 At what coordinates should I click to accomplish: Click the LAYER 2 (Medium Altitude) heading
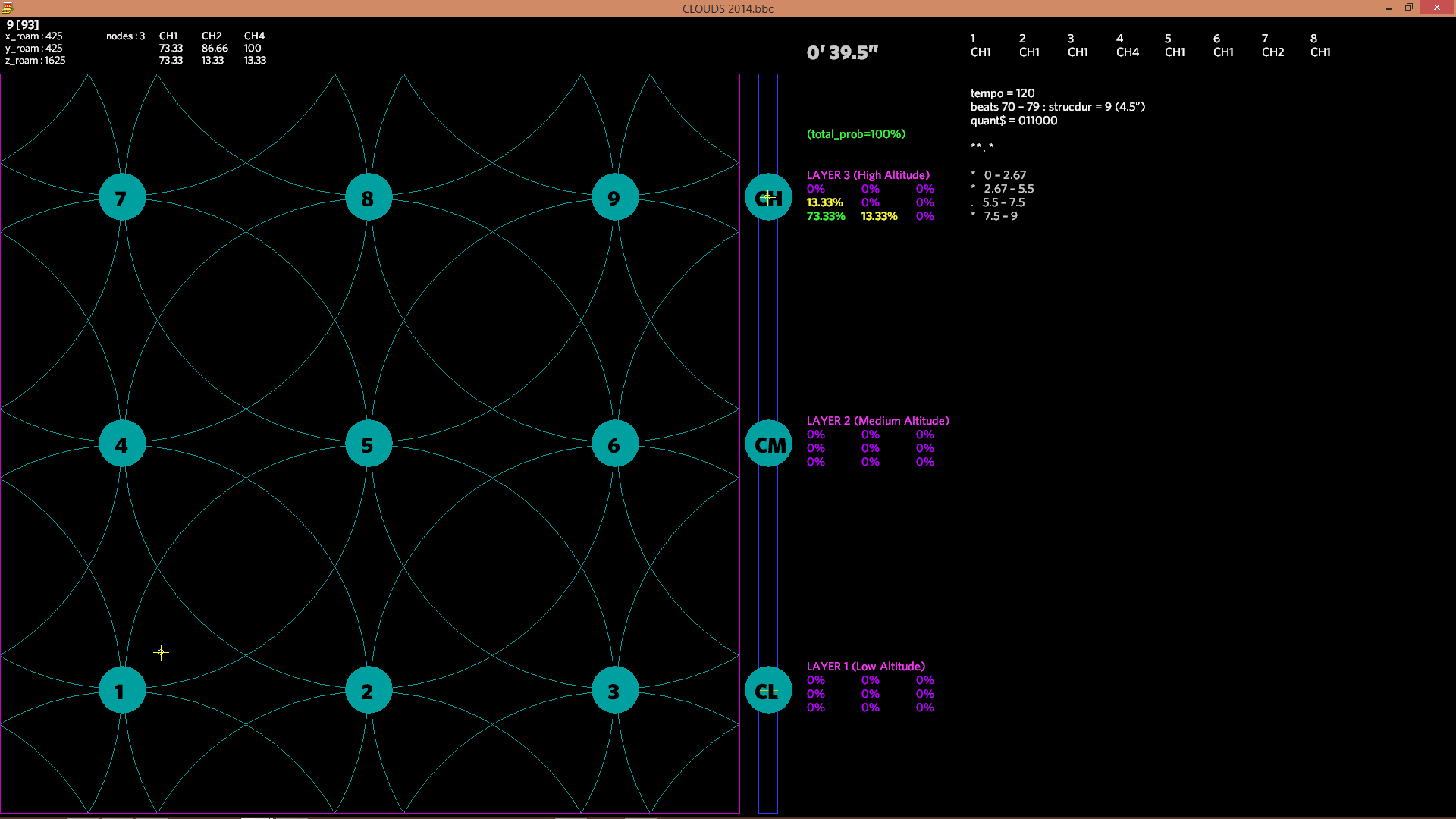[x=877, y=421]
